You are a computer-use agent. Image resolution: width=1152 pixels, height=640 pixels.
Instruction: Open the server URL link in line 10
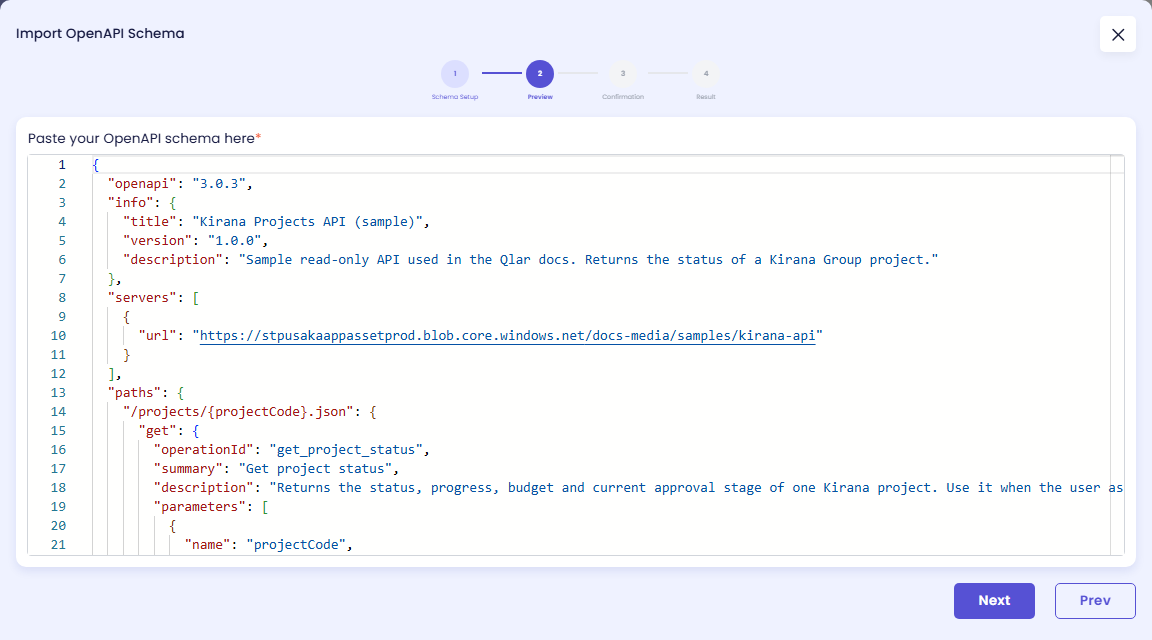(508, 336)
